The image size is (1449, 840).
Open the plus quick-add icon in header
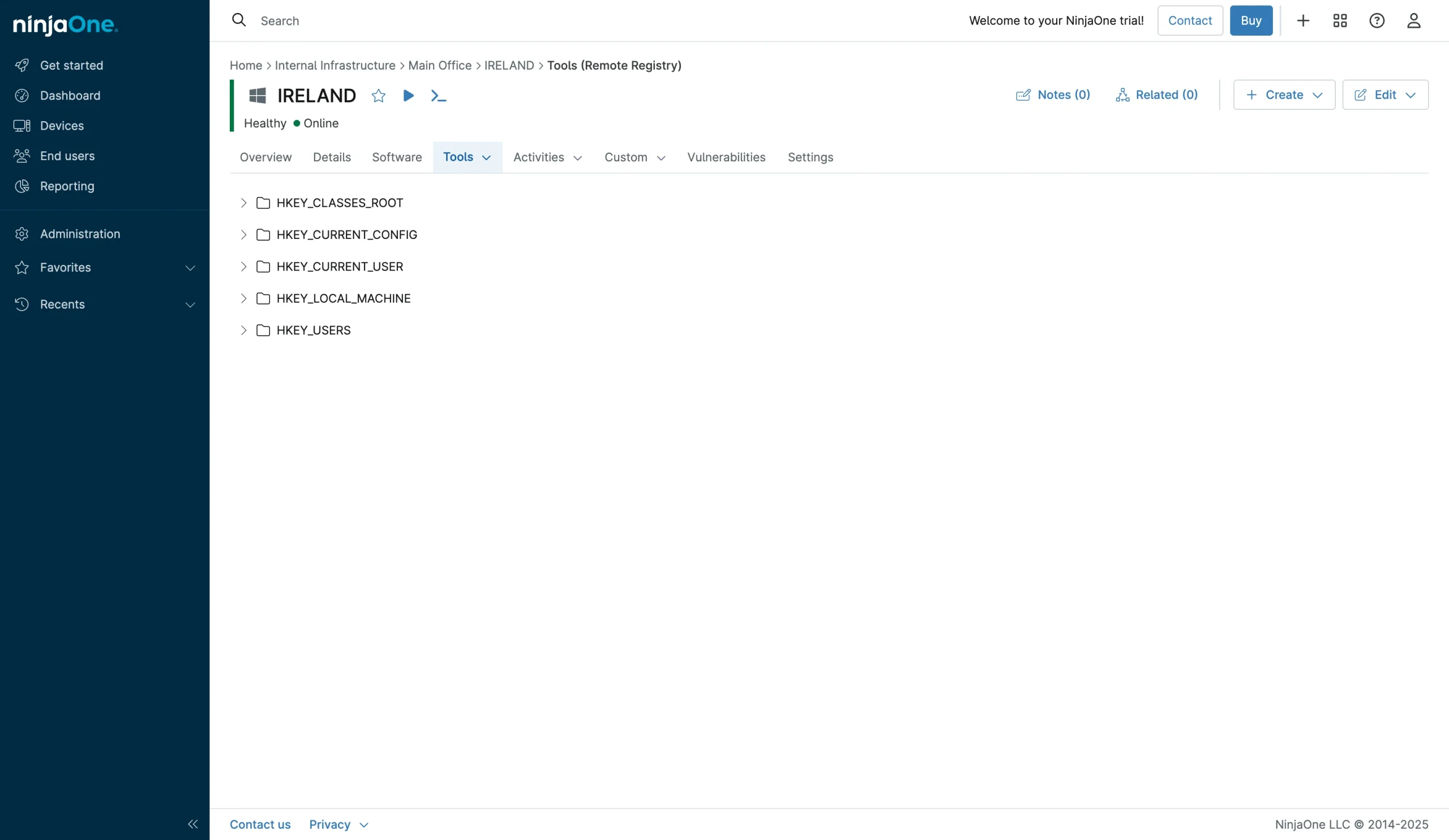click(1303, 21)
